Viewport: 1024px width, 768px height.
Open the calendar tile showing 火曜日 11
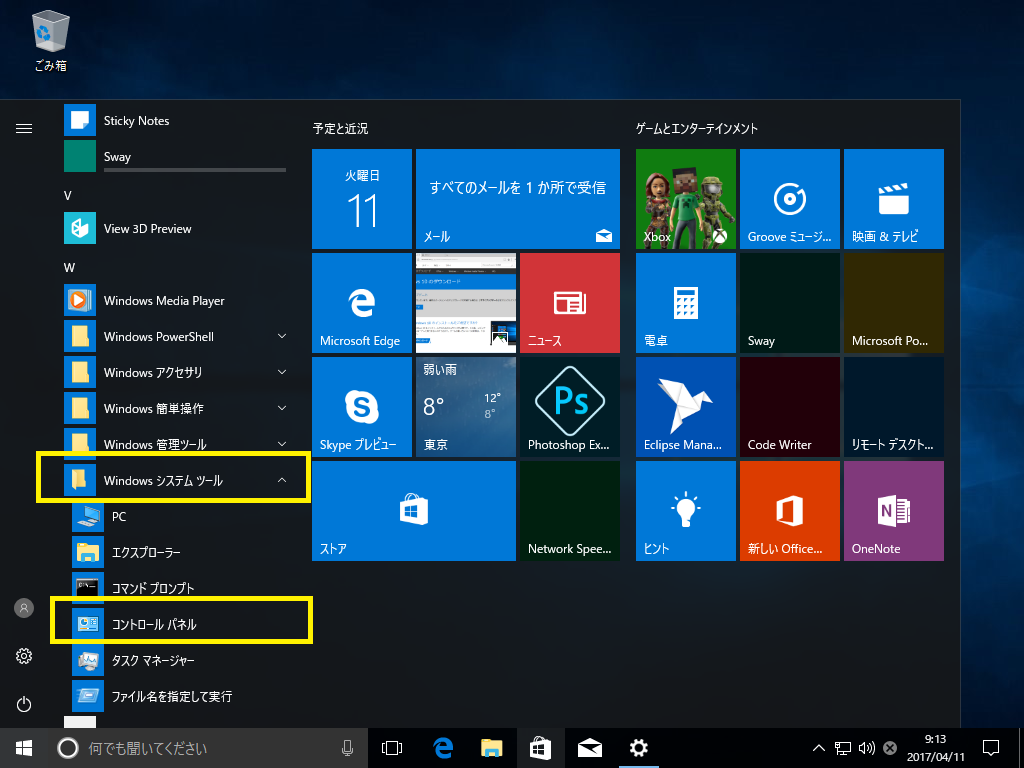(x=362, y=199)
